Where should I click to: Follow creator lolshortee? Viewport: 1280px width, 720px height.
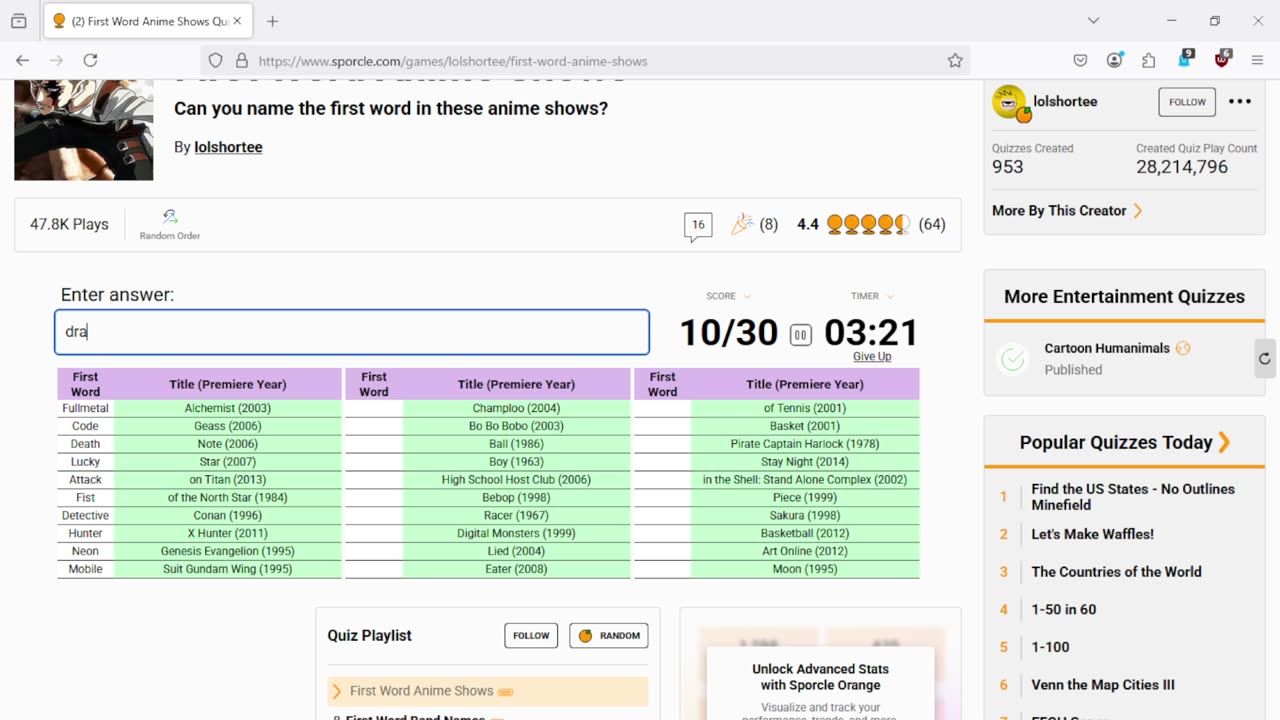pos(1187,102)
